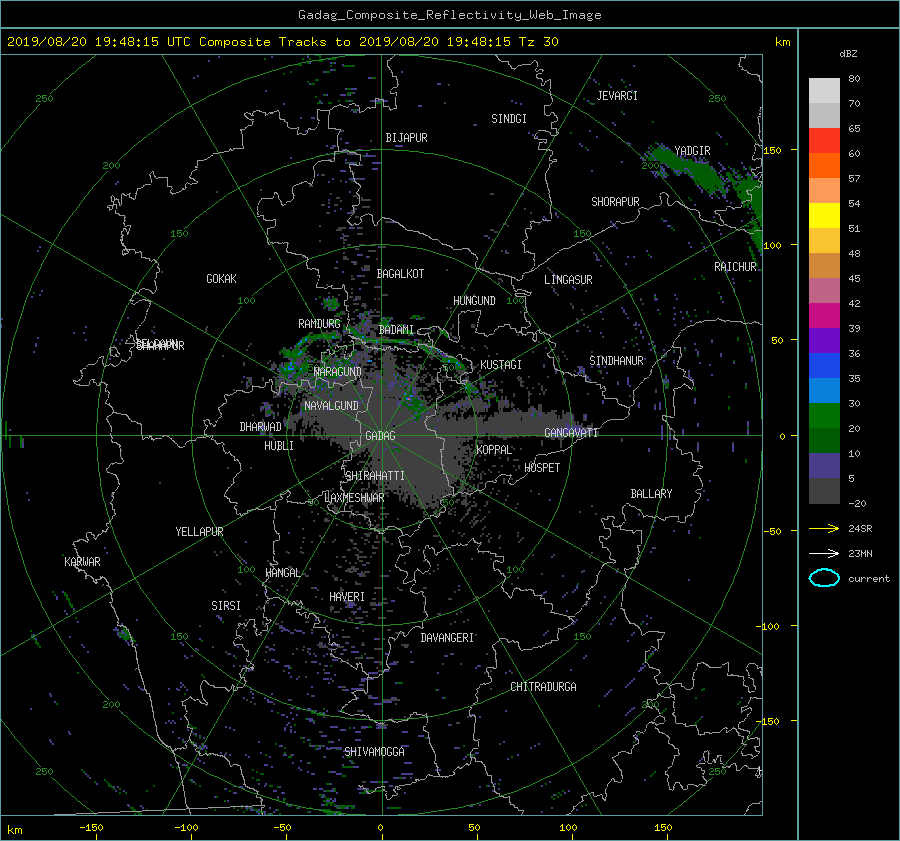Select the red 65 dBZ color swatch
Image resolution: width=900 pixels, height=841 pixels.
pyautogui.click(x=824, y=140)
